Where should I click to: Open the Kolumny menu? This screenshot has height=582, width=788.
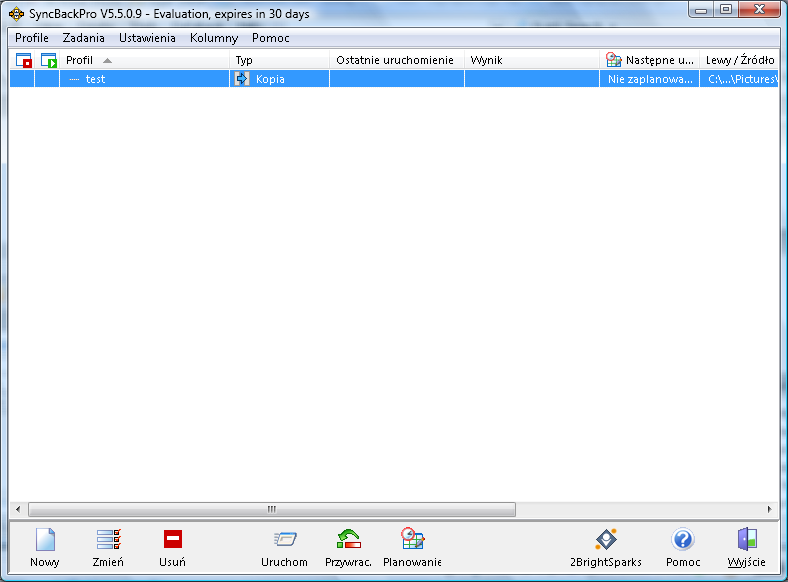[214, 38]
